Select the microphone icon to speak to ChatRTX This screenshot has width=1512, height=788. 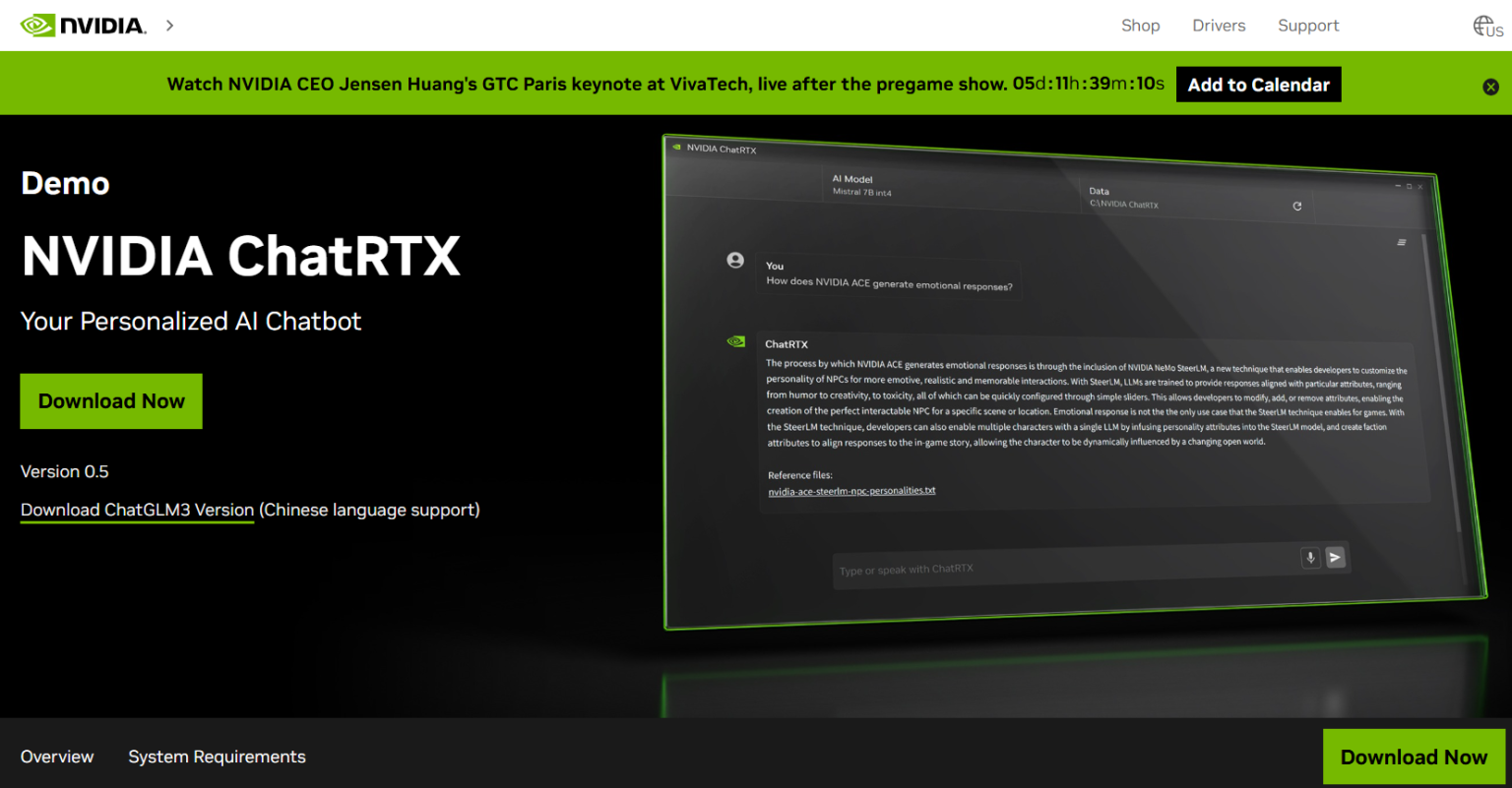tap(1310, 557)
